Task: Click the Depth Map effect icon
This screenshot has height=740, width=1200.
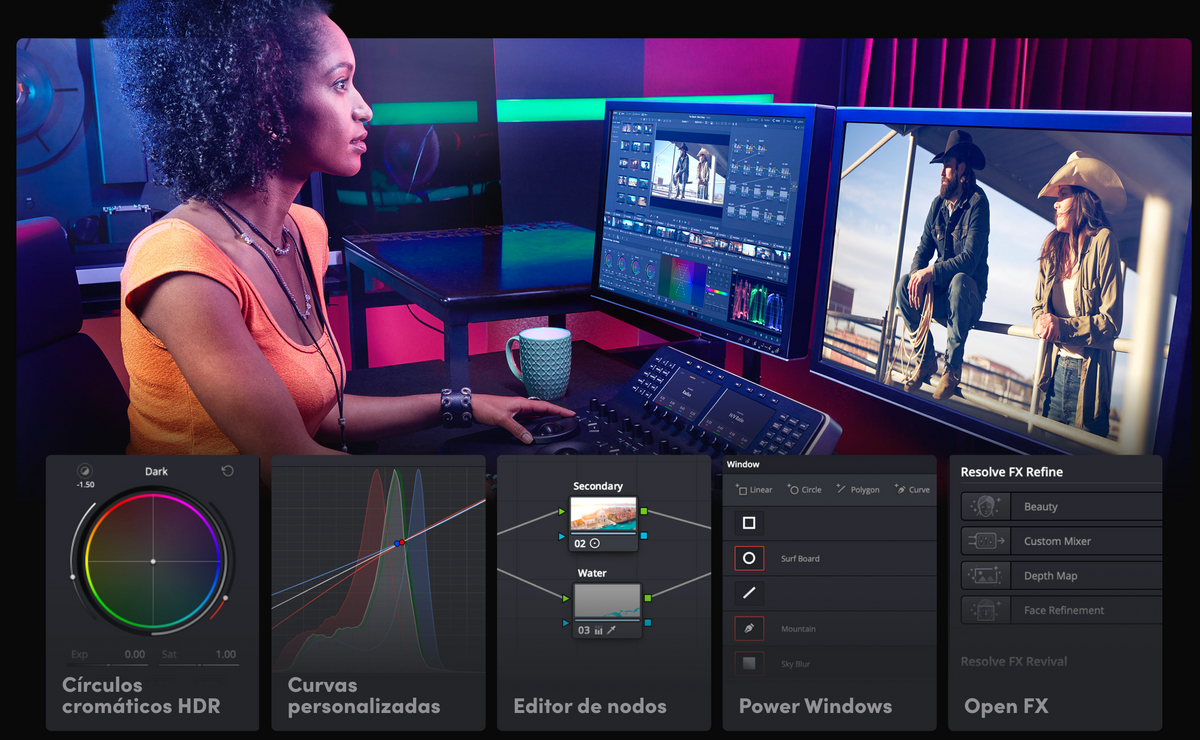Action: pos(985,576)
